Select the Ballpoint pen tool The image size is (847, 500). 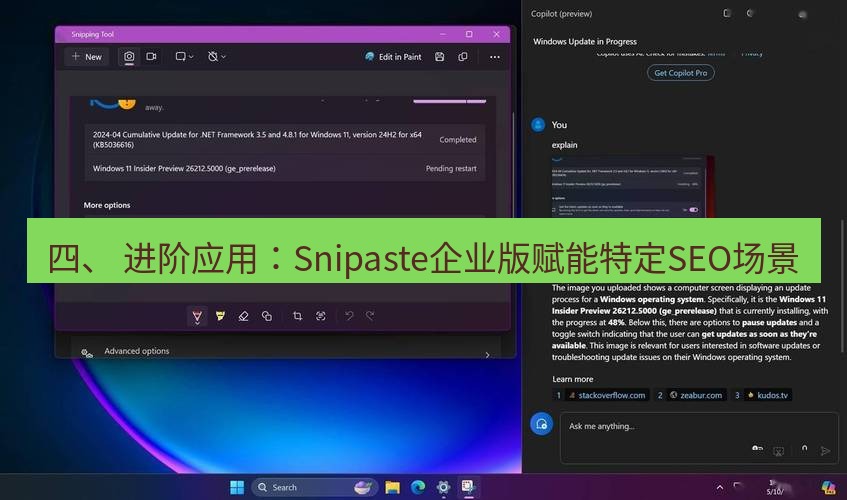pyautogui.click(x=197, y=316)
